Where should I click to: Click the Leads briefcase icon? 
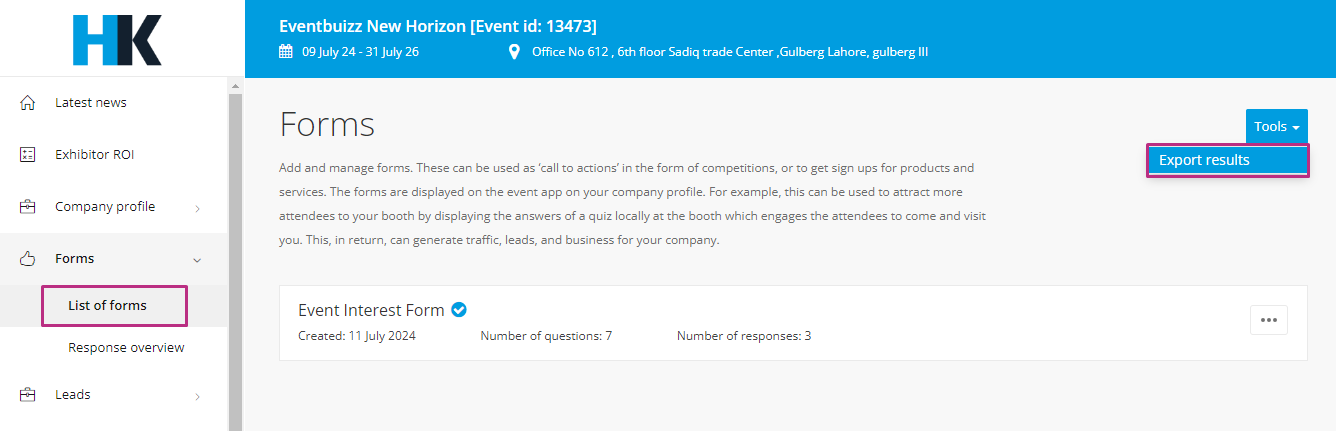point(28,395)
